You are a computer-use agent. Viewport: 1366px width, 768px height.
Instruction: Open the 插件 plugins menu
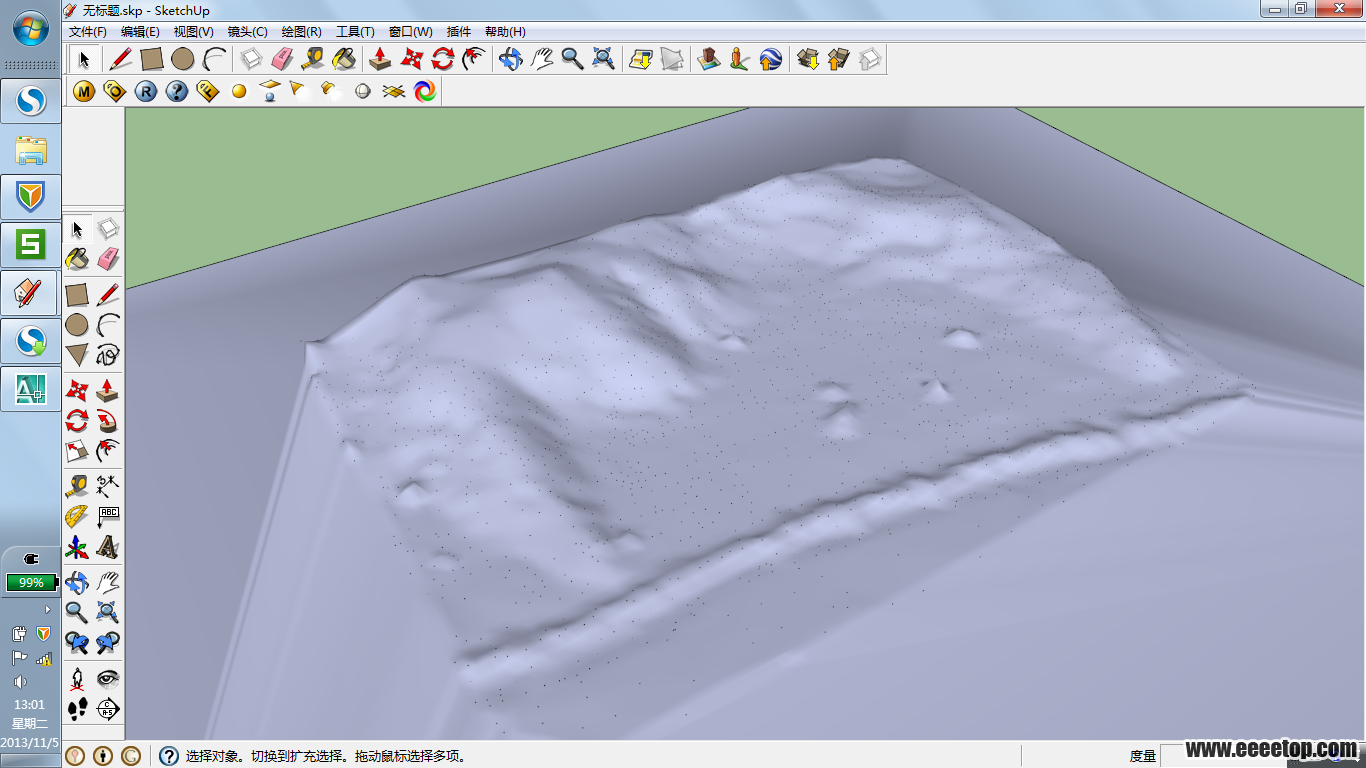point(459,32)
